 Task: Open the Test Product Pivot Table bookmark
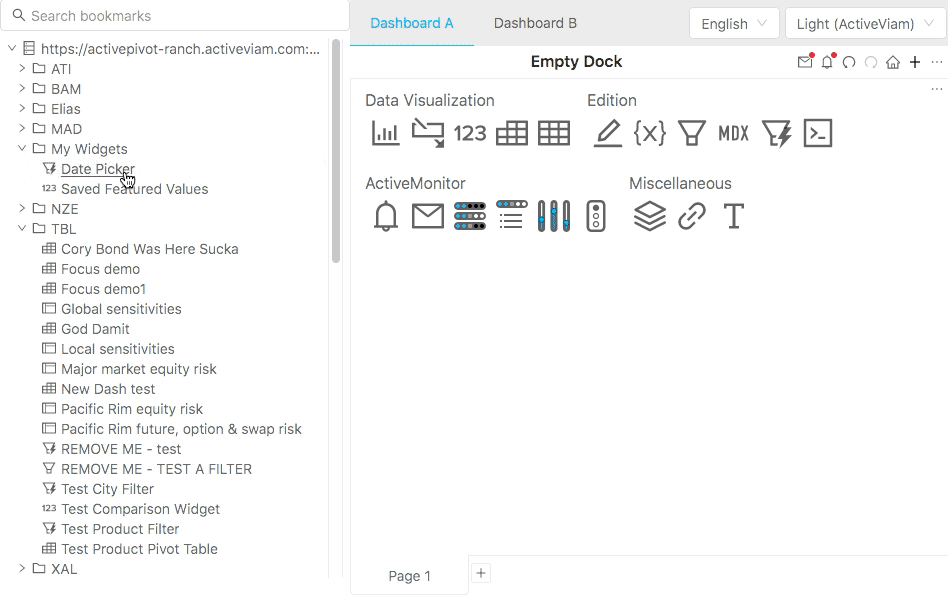coord(139,548)
